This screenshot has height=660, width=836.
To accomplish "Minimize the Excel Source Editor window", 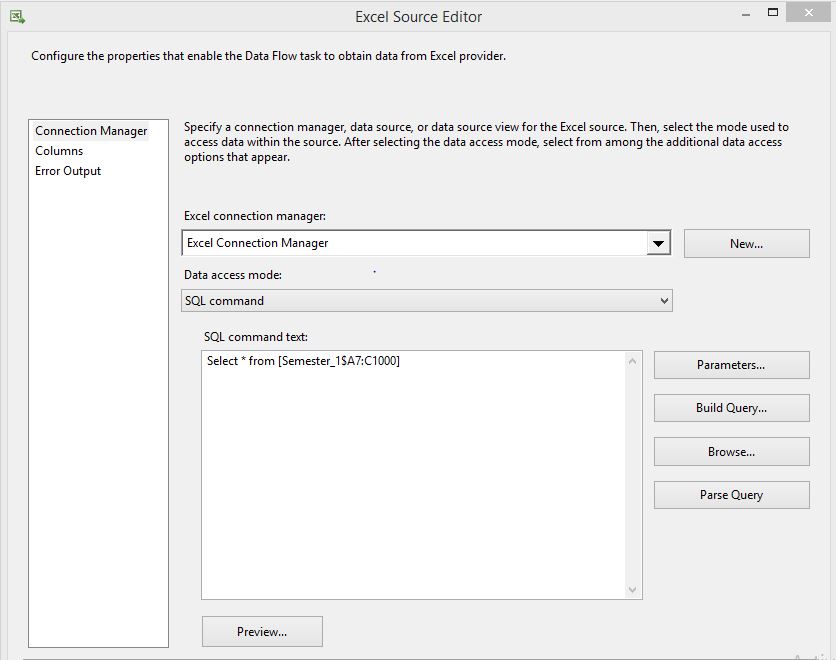I will point(746,15).
